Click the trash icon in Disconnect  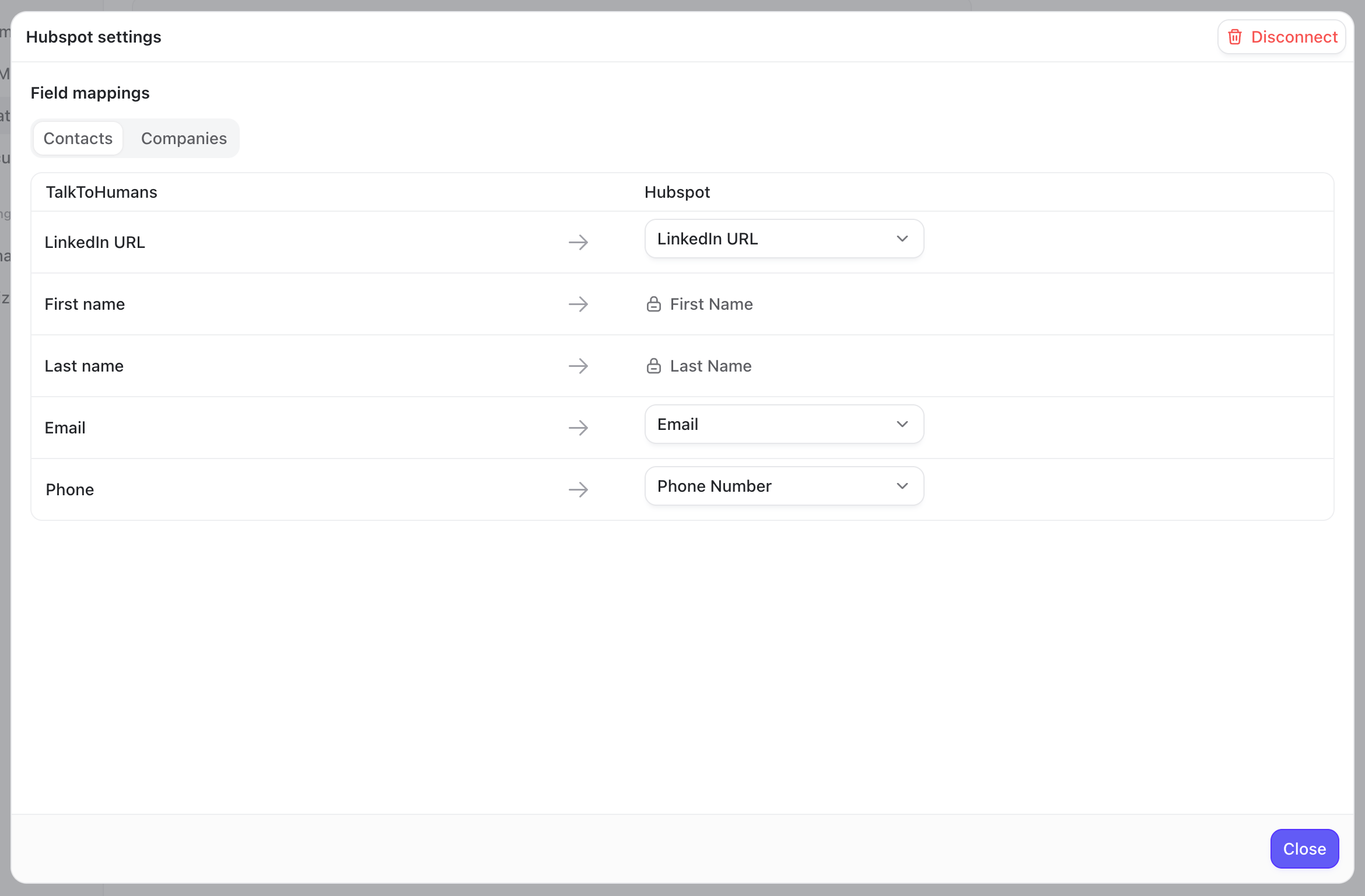point(1234,37)
